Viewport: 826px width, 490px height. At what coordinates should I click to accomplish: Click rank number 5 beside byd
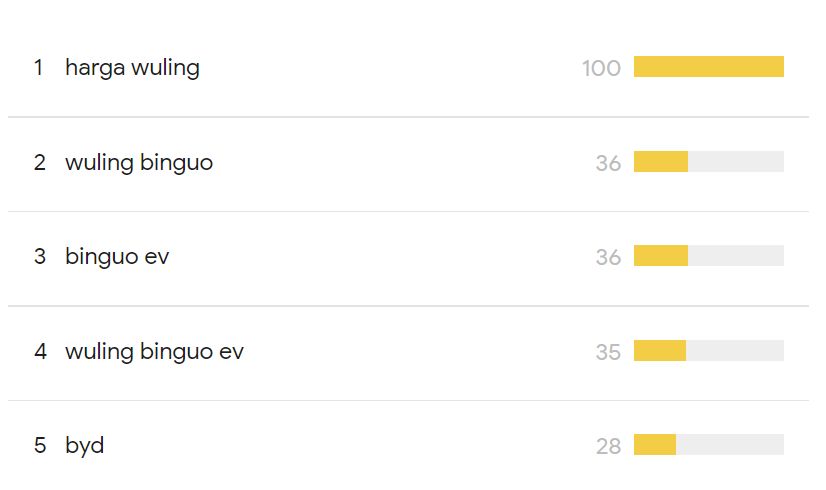click(40, 446)
